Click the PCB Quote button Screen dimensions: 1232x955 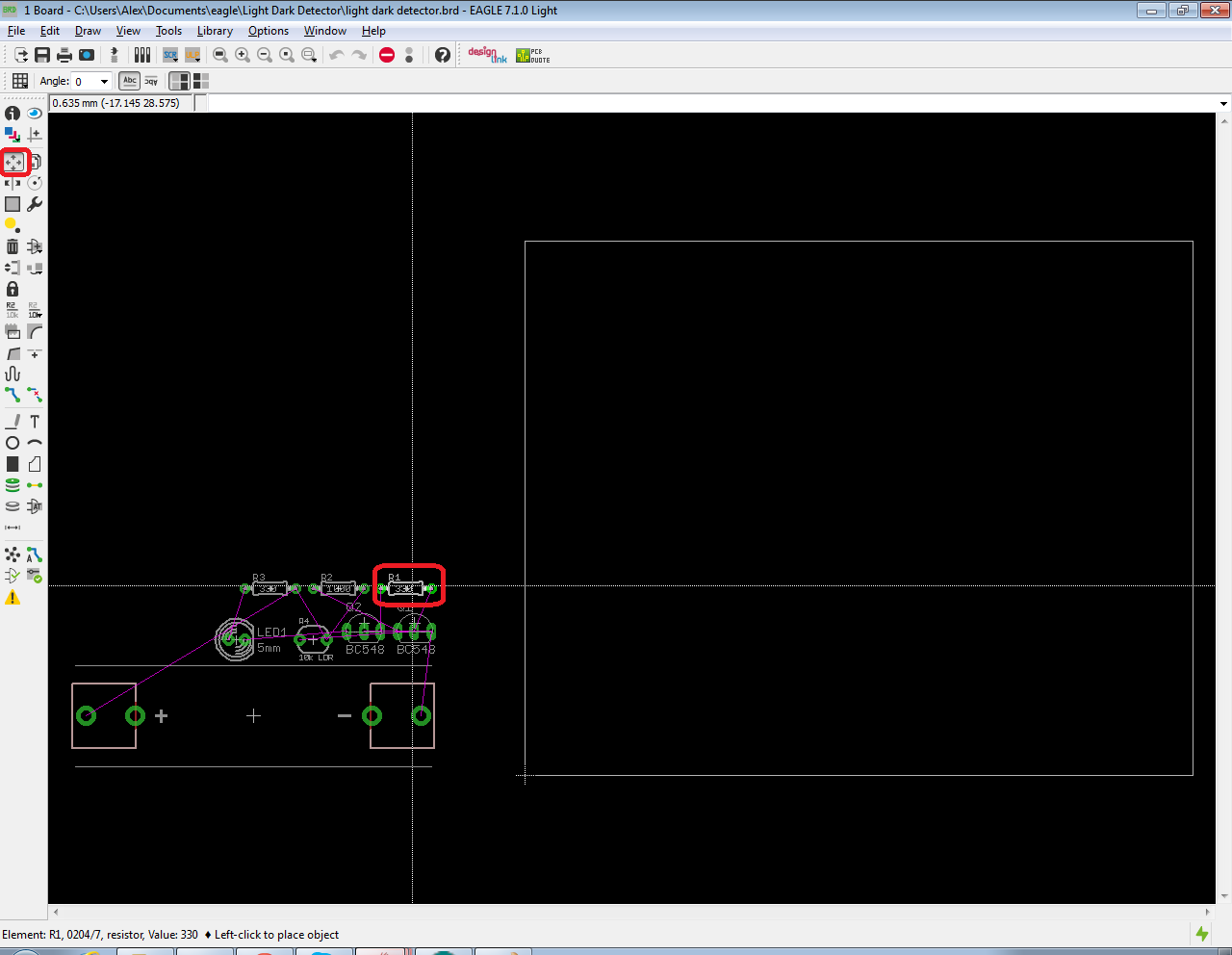click(531, 55)
